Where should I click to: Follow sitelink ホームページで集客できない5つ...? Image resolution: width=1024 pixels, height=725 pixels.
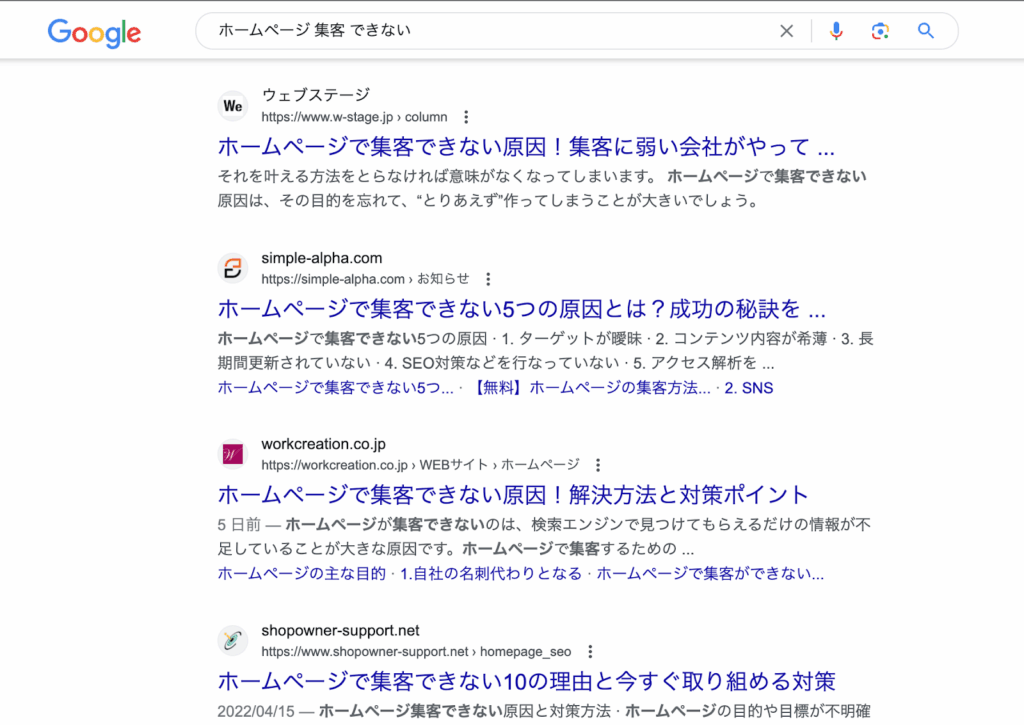click(x=335, y=388)
